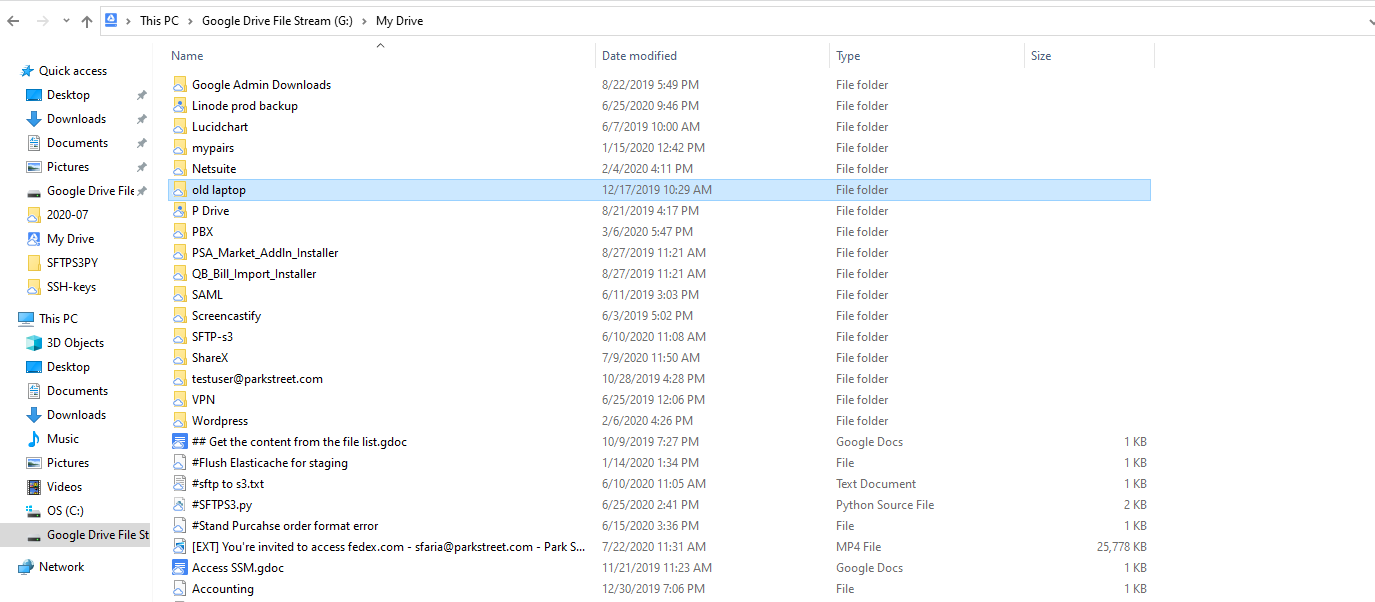Open the address bar history dropdown
The image size is (1375, 602).
coord(1369,21)
